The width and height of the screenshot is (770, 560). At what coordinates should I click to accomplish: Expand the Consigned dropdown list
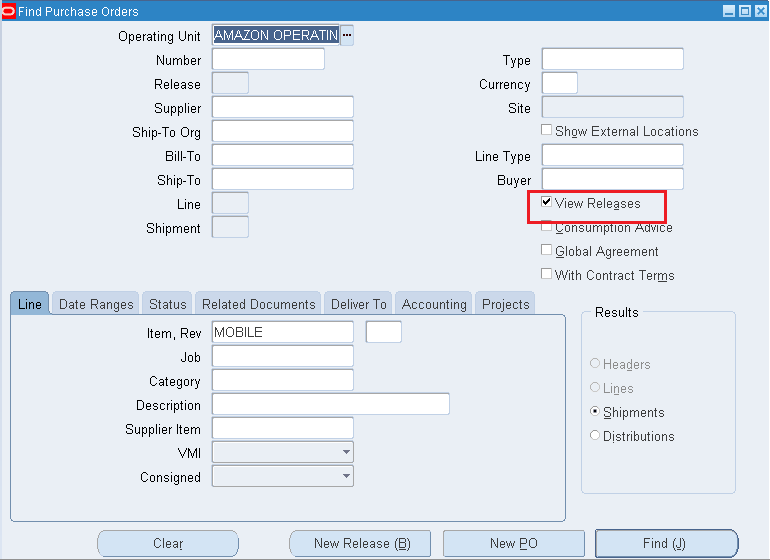coord(346,476)
